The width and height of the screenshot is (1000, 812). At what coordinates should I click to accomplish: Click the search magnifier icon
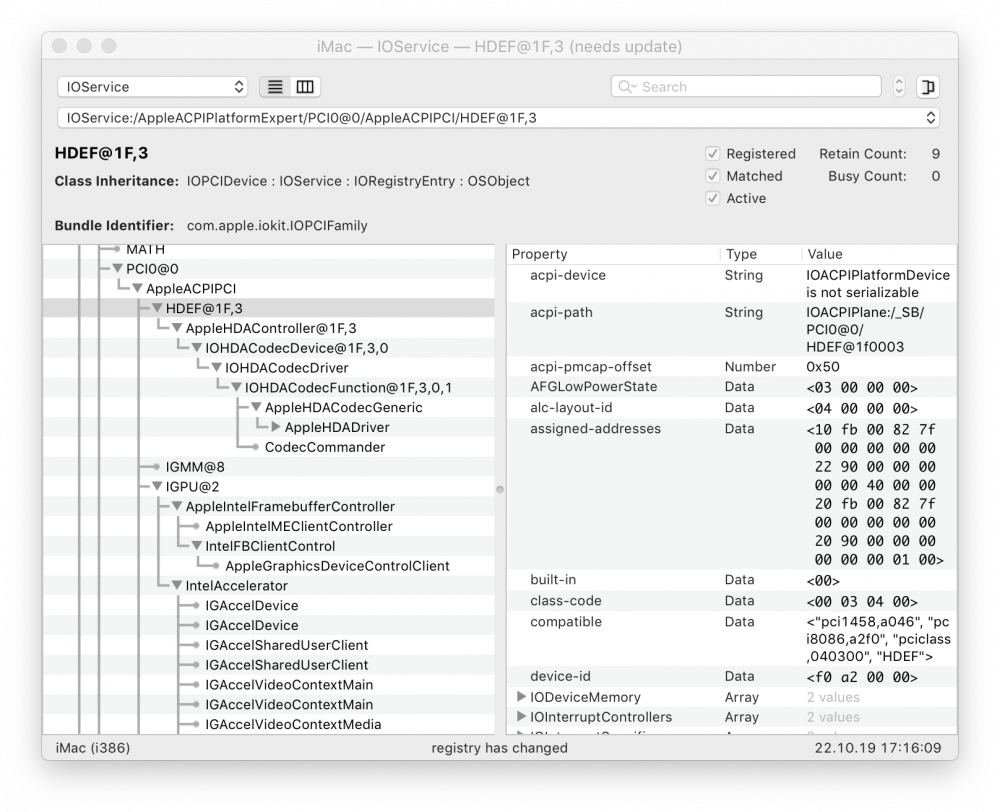click(x=626, y=87)
